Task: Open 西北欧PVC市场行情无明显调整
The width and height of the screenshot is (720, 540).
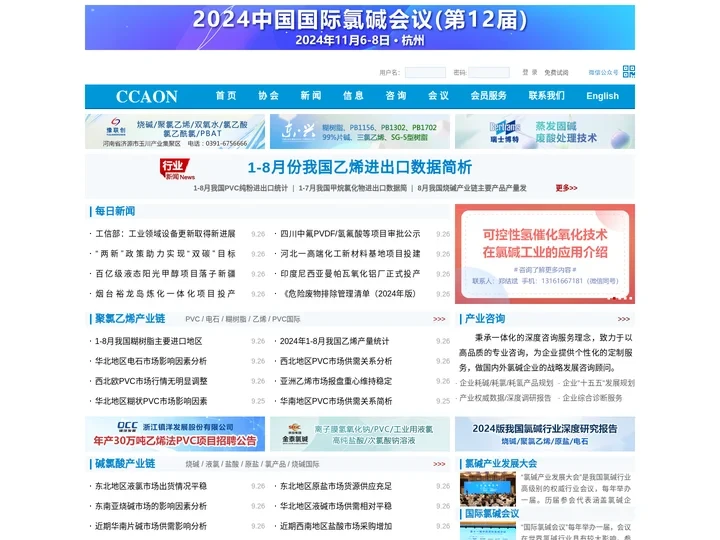Action: pos(151,381)
